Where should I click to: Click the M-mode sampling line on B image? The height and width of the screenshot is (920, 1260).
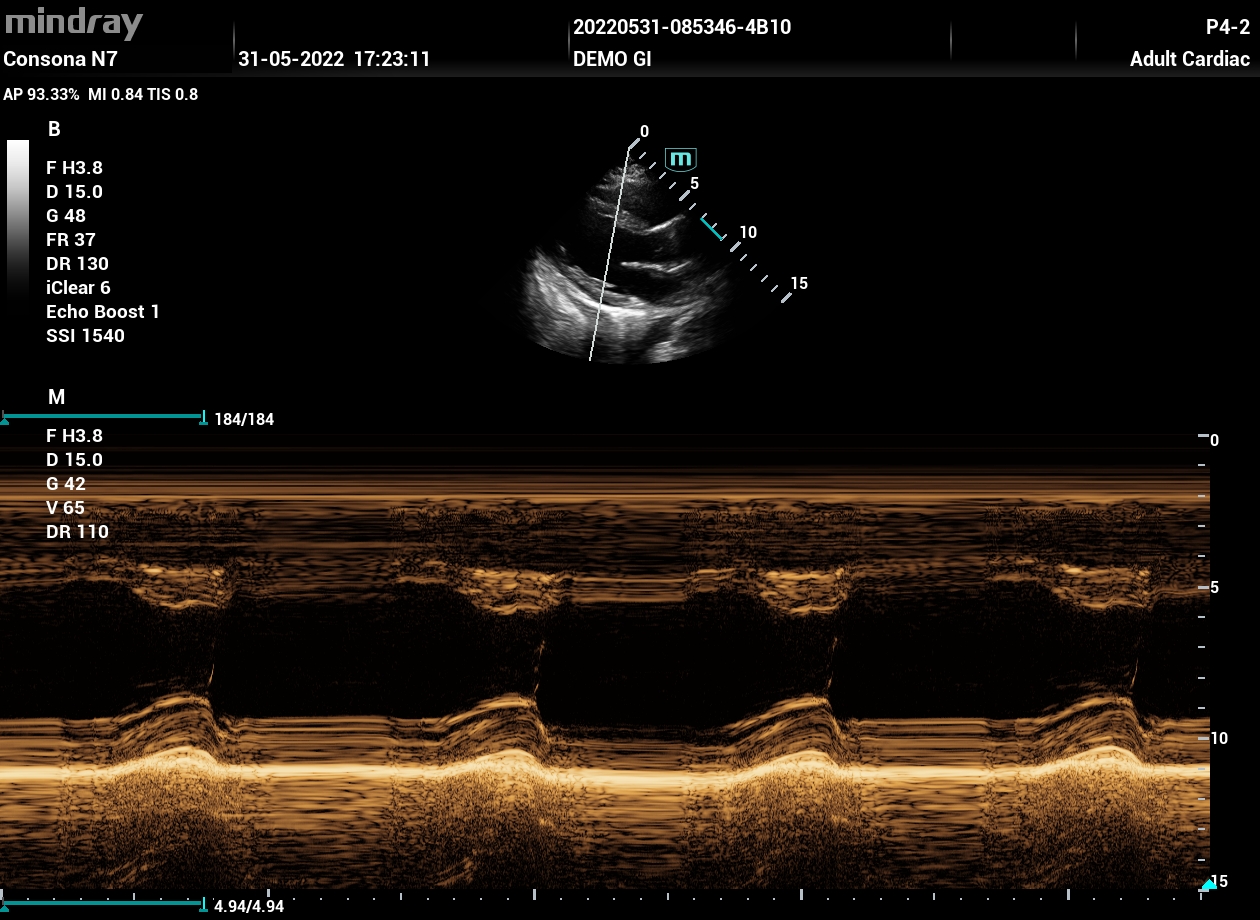[x=608, y=260]
